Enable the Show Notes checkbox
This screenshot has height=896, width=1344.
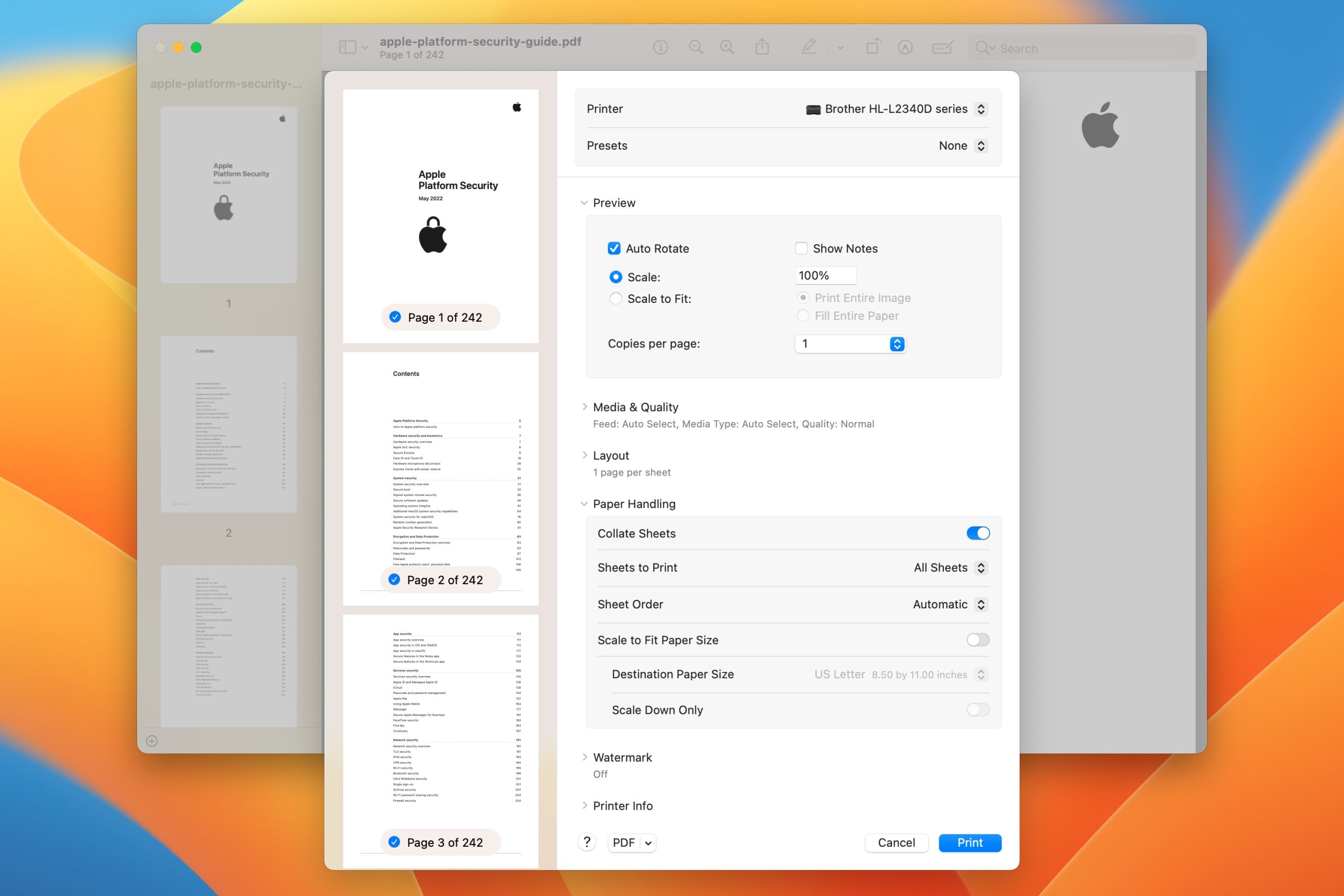coord(802,248)
